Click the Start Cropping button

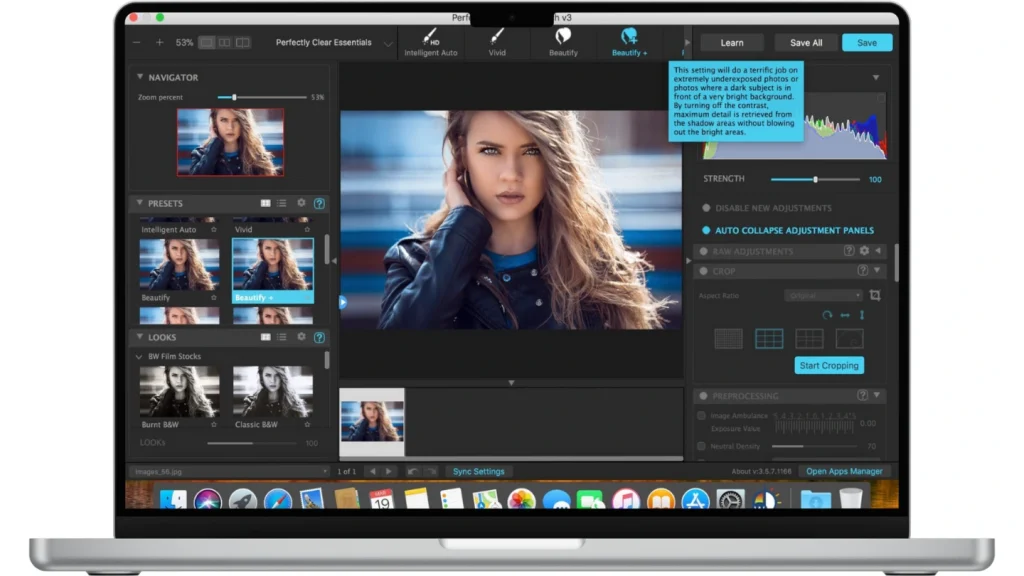point(829,366)
